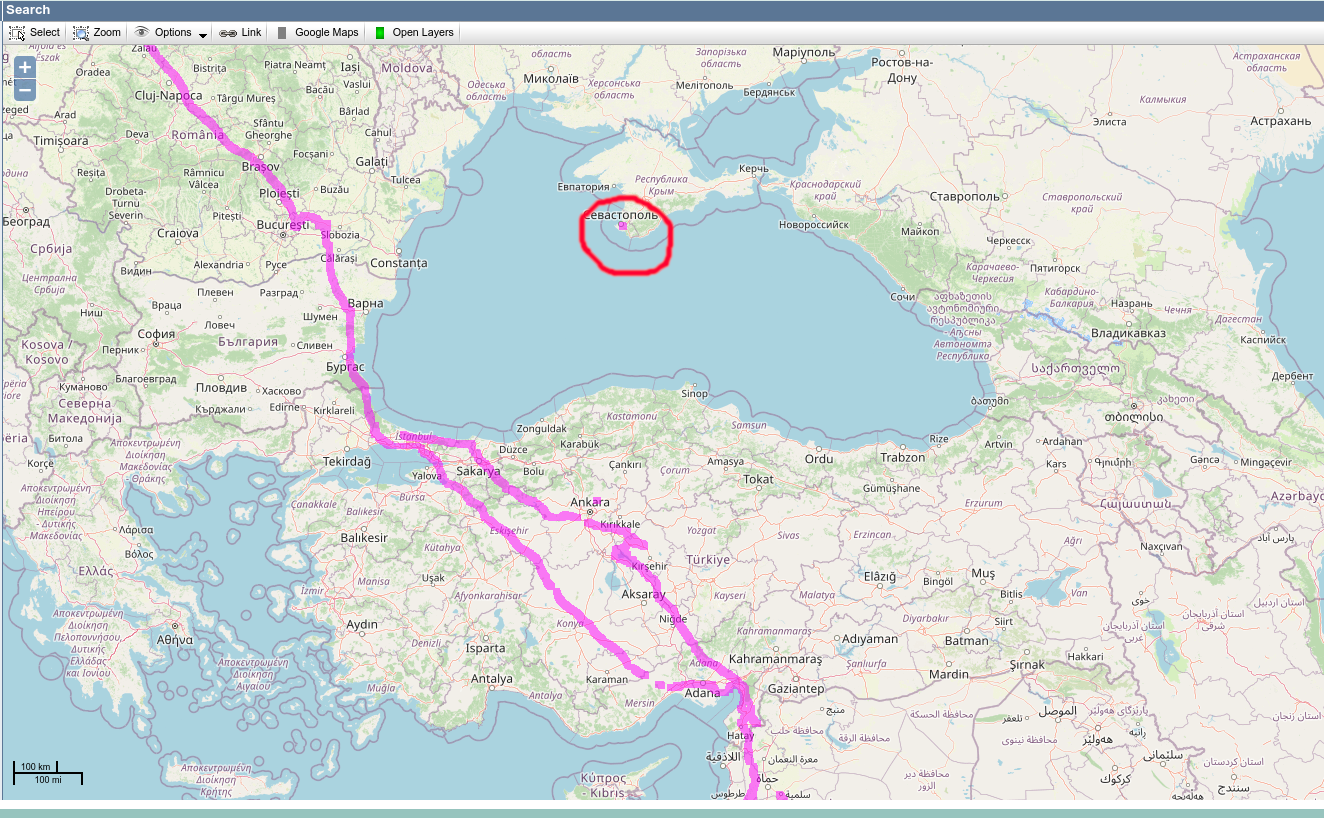Toggle the green Open Layers indicator
This screenshot has height=818, width=1324.
tap(380, 33)
